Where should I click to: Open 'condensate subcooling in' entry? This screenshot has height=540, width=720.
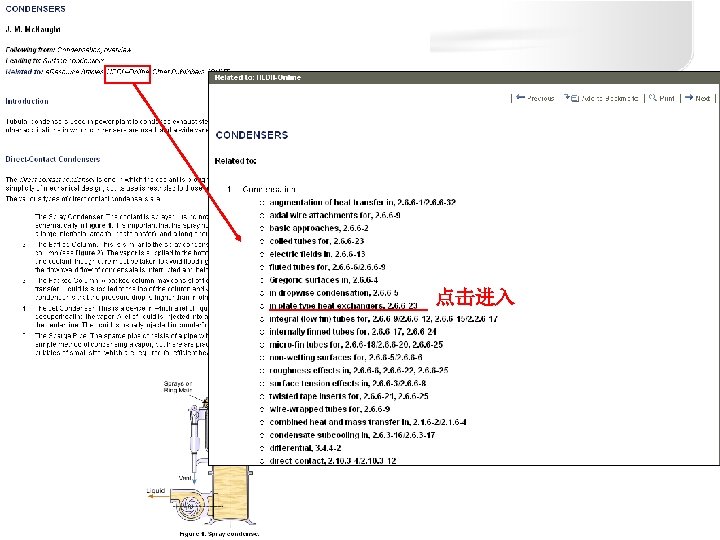click(352, 435)
